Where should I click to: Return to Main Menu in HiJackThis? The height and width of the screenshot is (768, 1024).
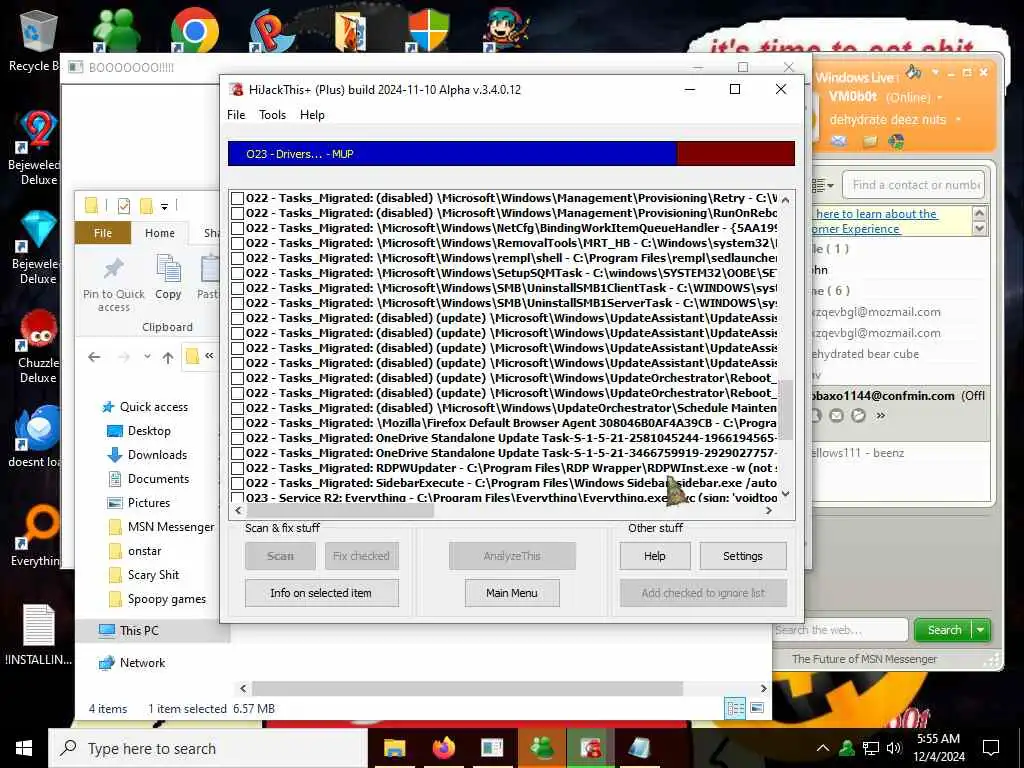[x=512, y=593]
